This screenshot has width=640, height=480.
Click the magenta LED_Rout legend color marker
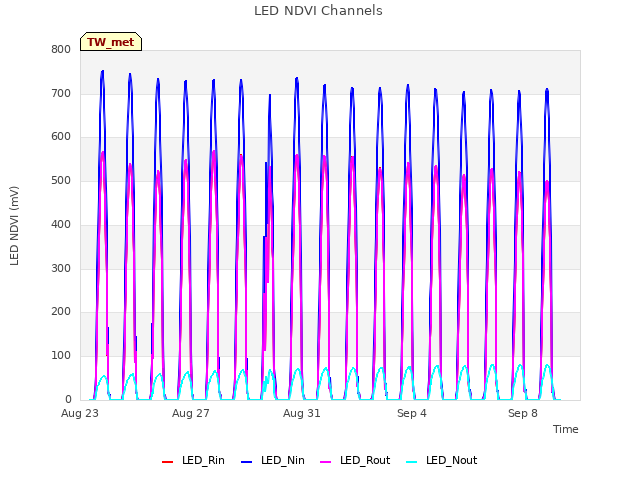coord(326,462)
